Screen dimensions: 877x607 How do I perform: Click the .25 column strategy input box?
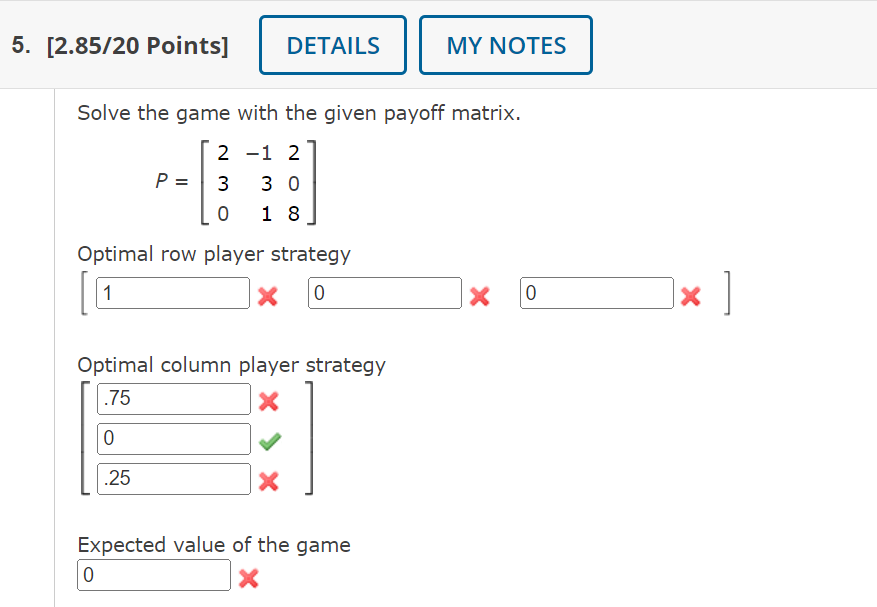[x=173, y=478]
